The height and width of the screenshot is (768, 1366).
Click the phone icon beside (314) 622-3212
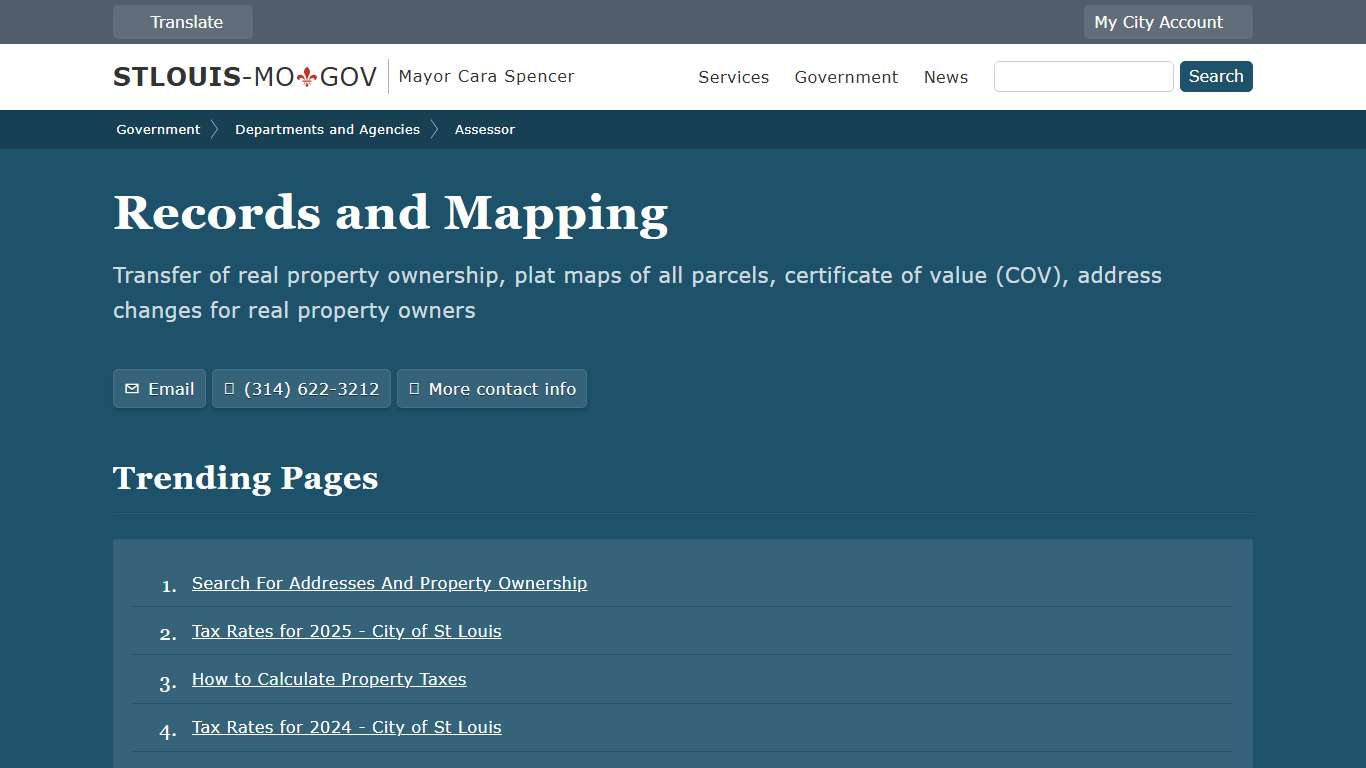pyautogui.click(x=230, y=388)
